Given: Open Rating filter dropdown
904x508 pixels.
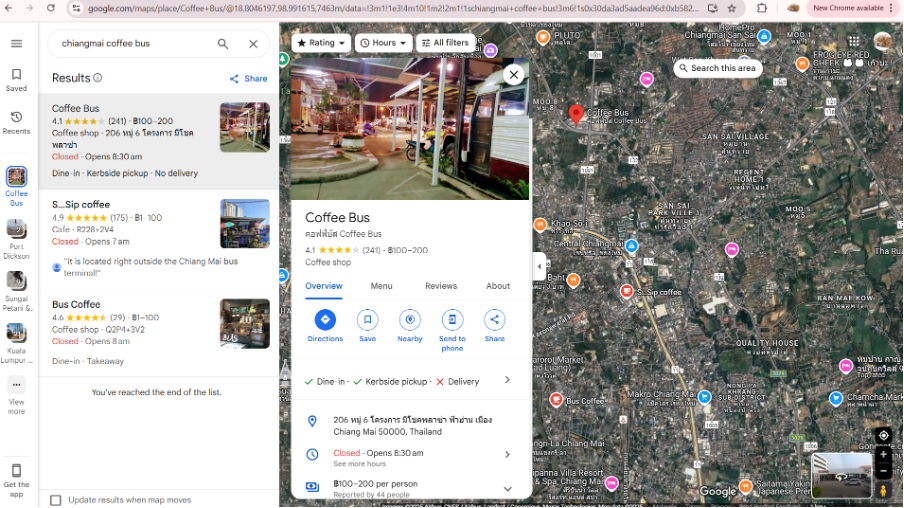Looking at the screenshot, I should pyautogui.click(x=321, y=43).
